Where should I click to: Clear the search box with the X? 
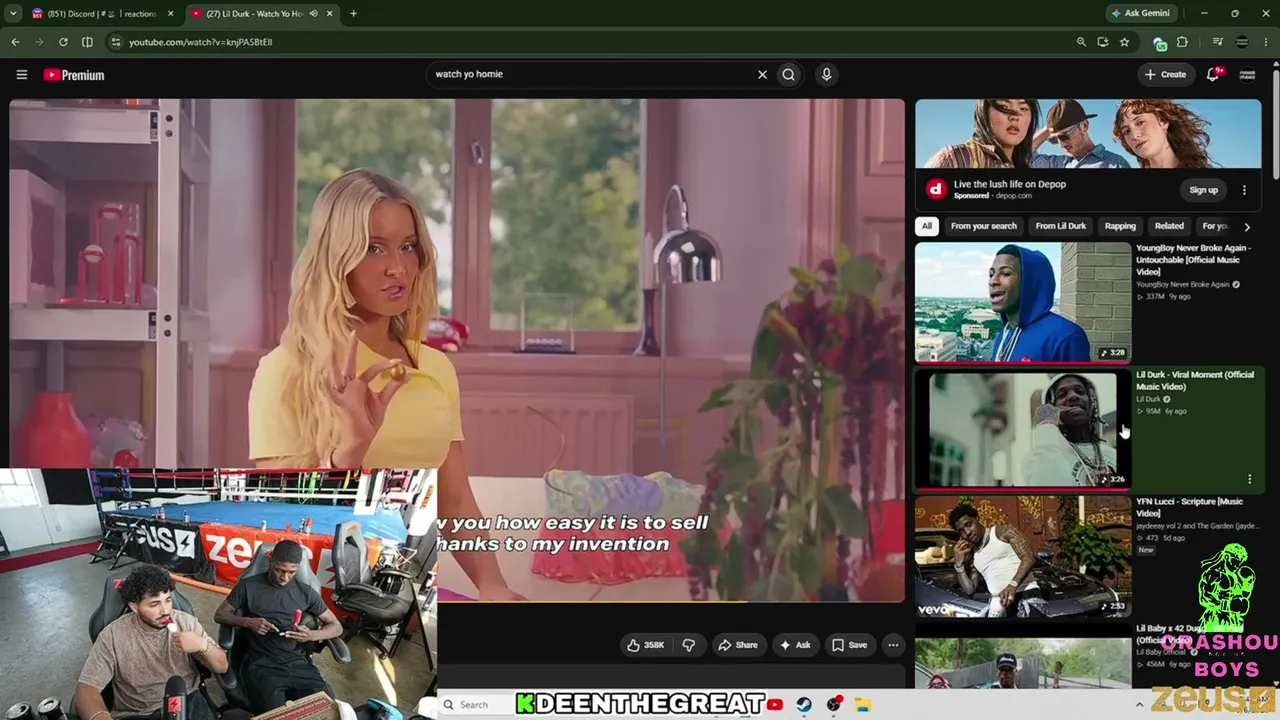pos(762,74)
